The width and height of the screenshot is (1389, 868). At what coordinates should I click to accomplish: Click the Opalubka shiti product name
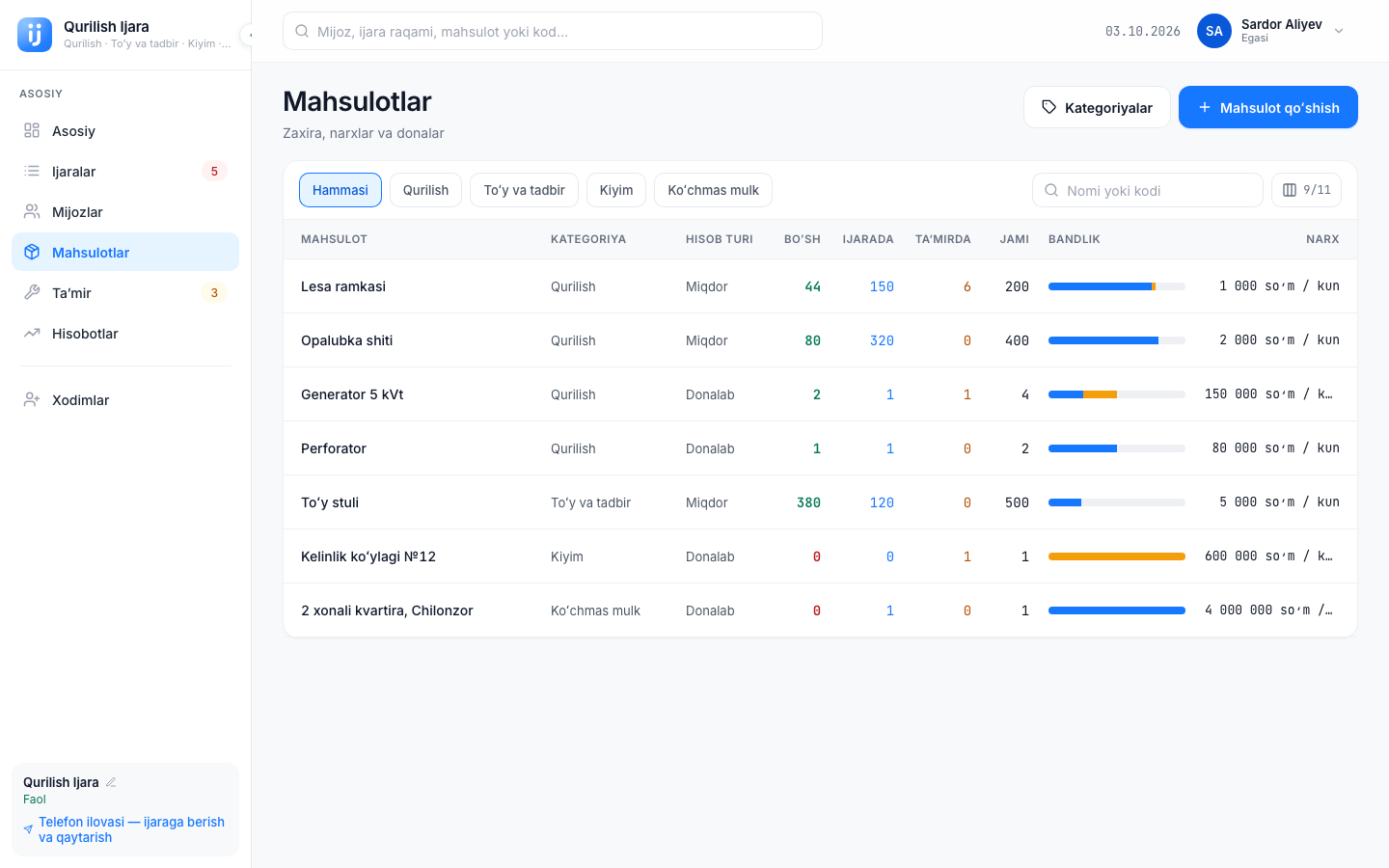point(346,340)
